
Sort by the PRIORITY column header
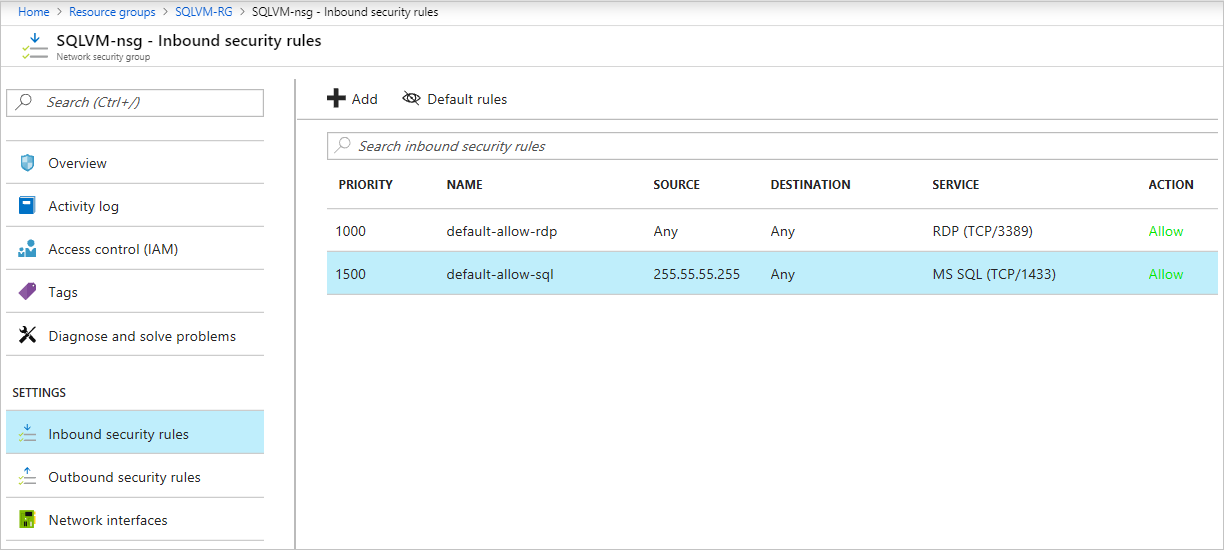[x=365, y=185]
